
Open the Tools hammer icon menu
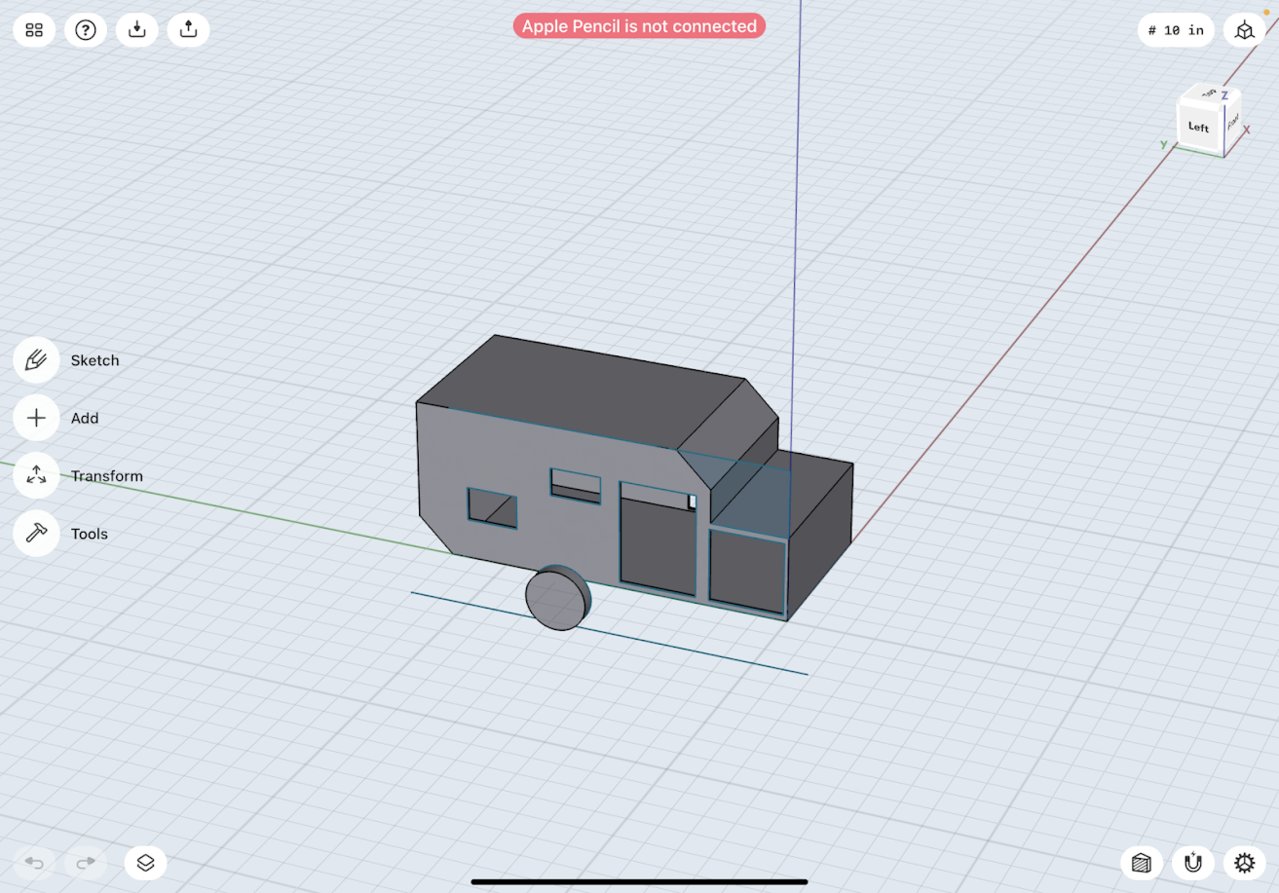37,534
